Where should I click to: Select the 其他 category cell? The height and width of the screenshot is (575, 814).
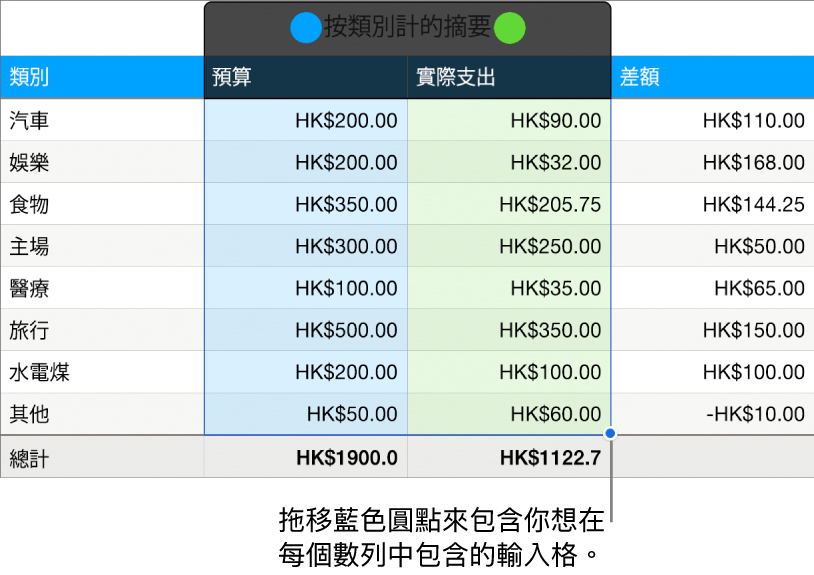pos(102,414)
